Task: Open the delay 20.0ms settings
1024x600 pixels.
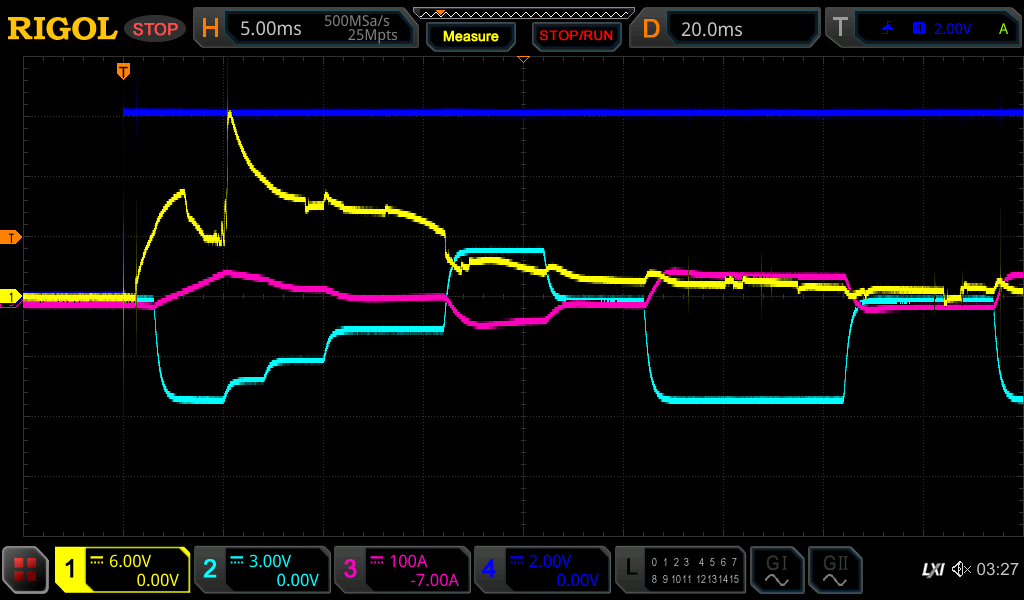Action: (x=728, y=29)
